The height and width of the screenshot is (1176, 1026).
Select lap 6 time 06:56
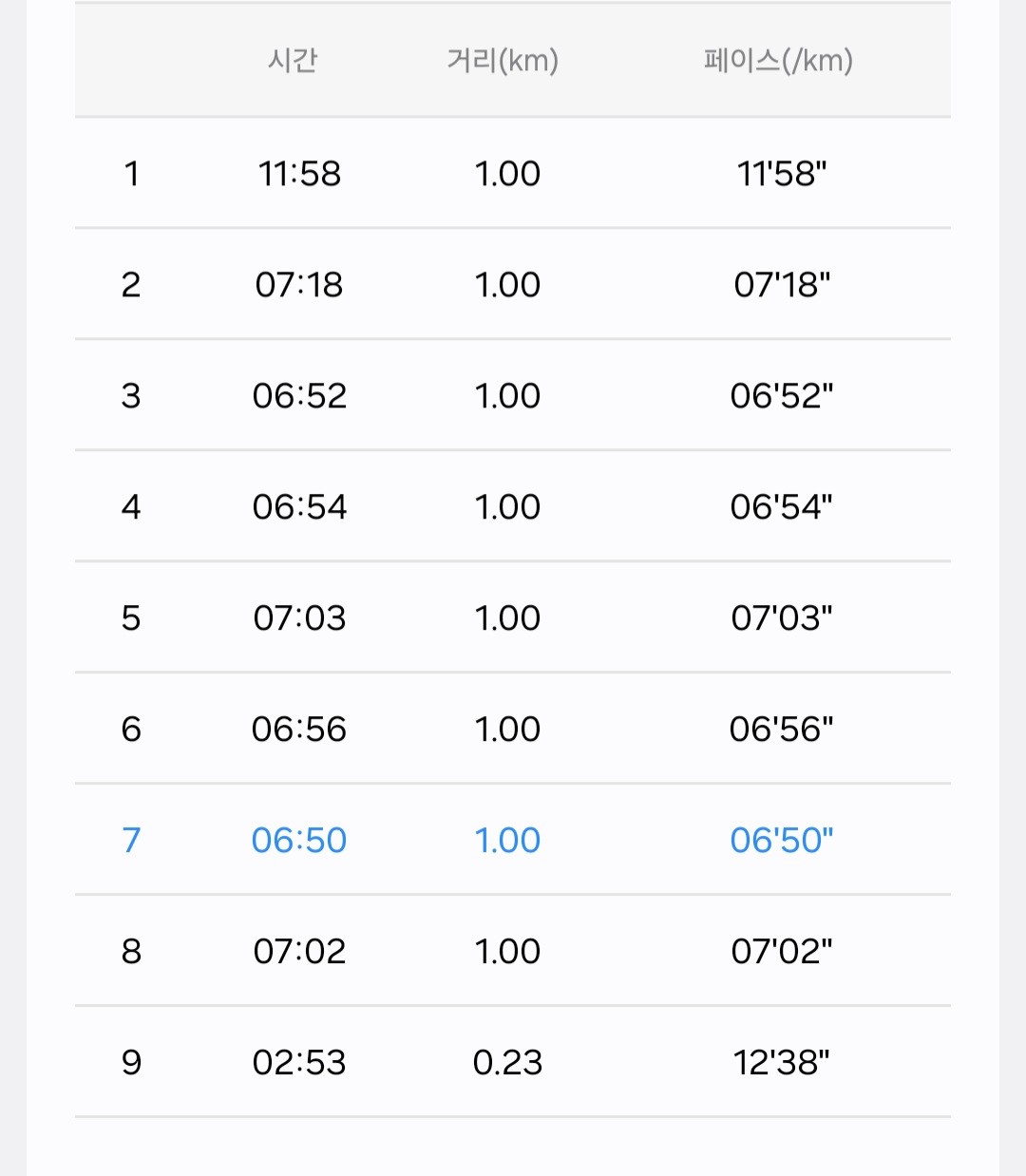(299, 730)
